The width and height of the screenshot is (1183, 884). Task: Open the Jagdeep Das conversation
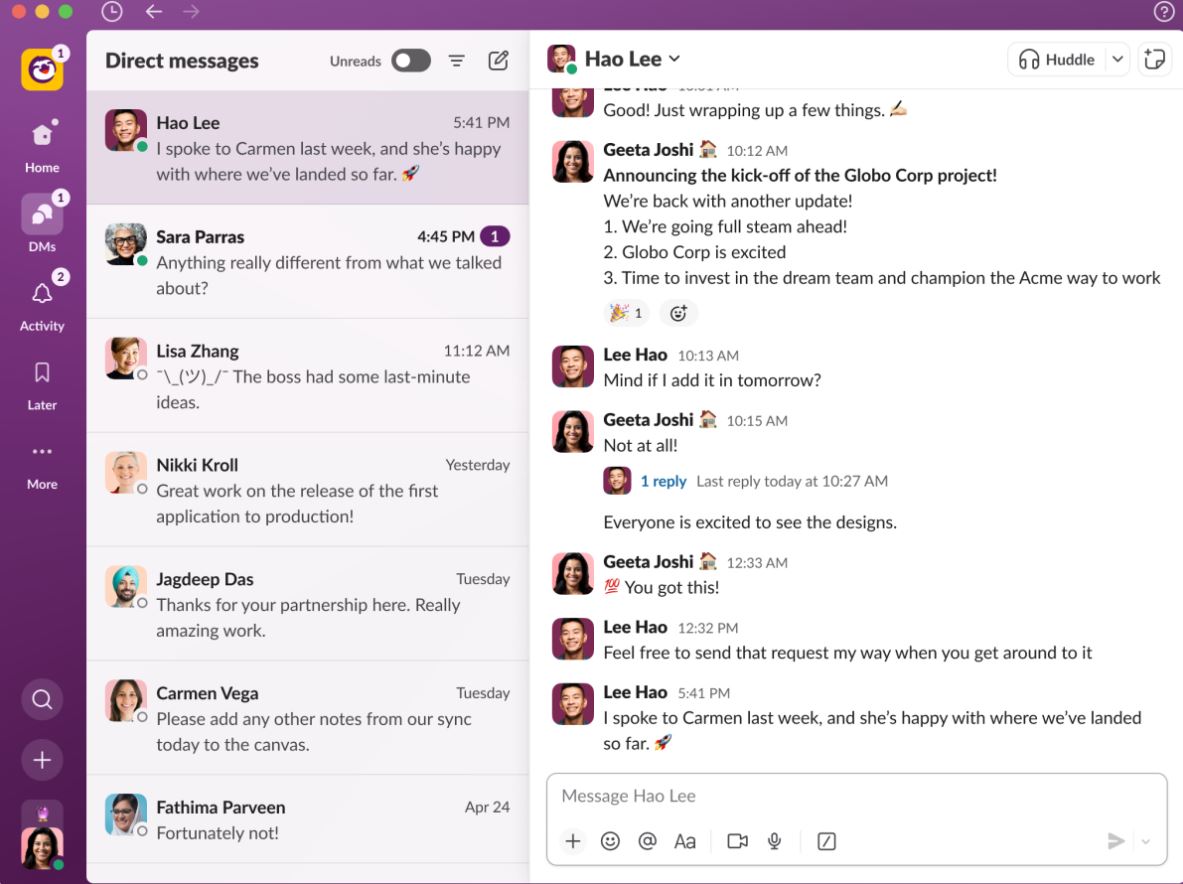(308, 603)
